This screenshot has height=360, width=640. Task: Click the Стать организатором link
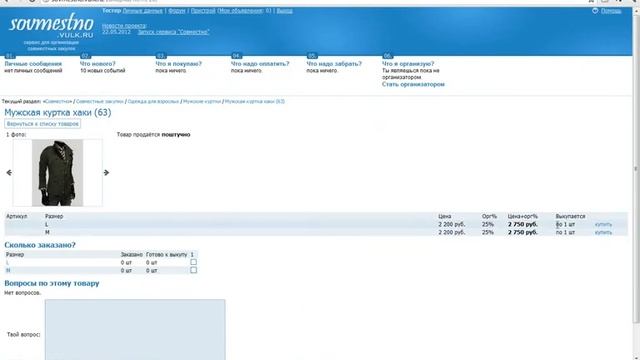click(x=413, y=84)
